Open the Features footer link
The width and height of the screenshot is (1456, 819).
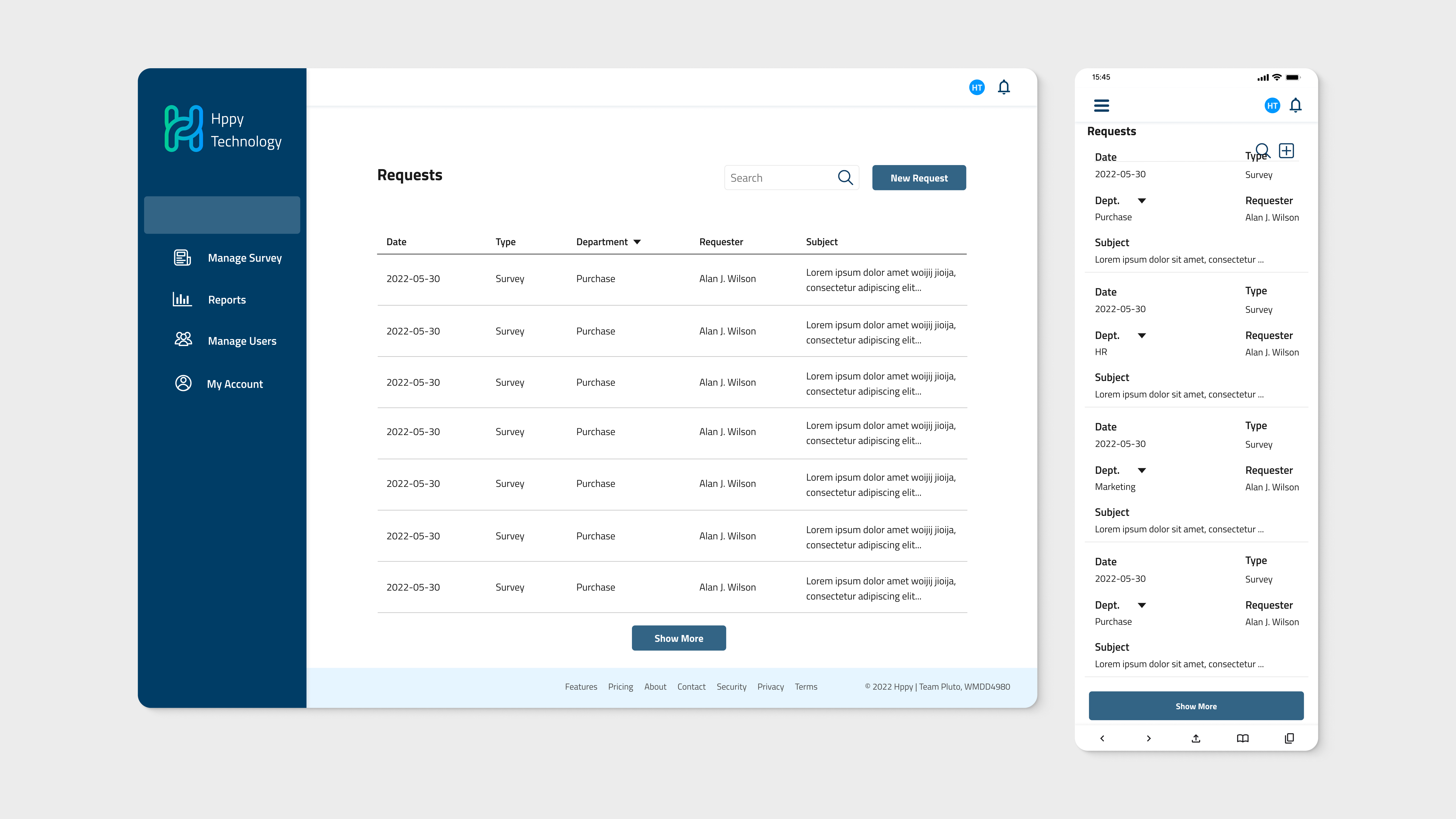581,687
